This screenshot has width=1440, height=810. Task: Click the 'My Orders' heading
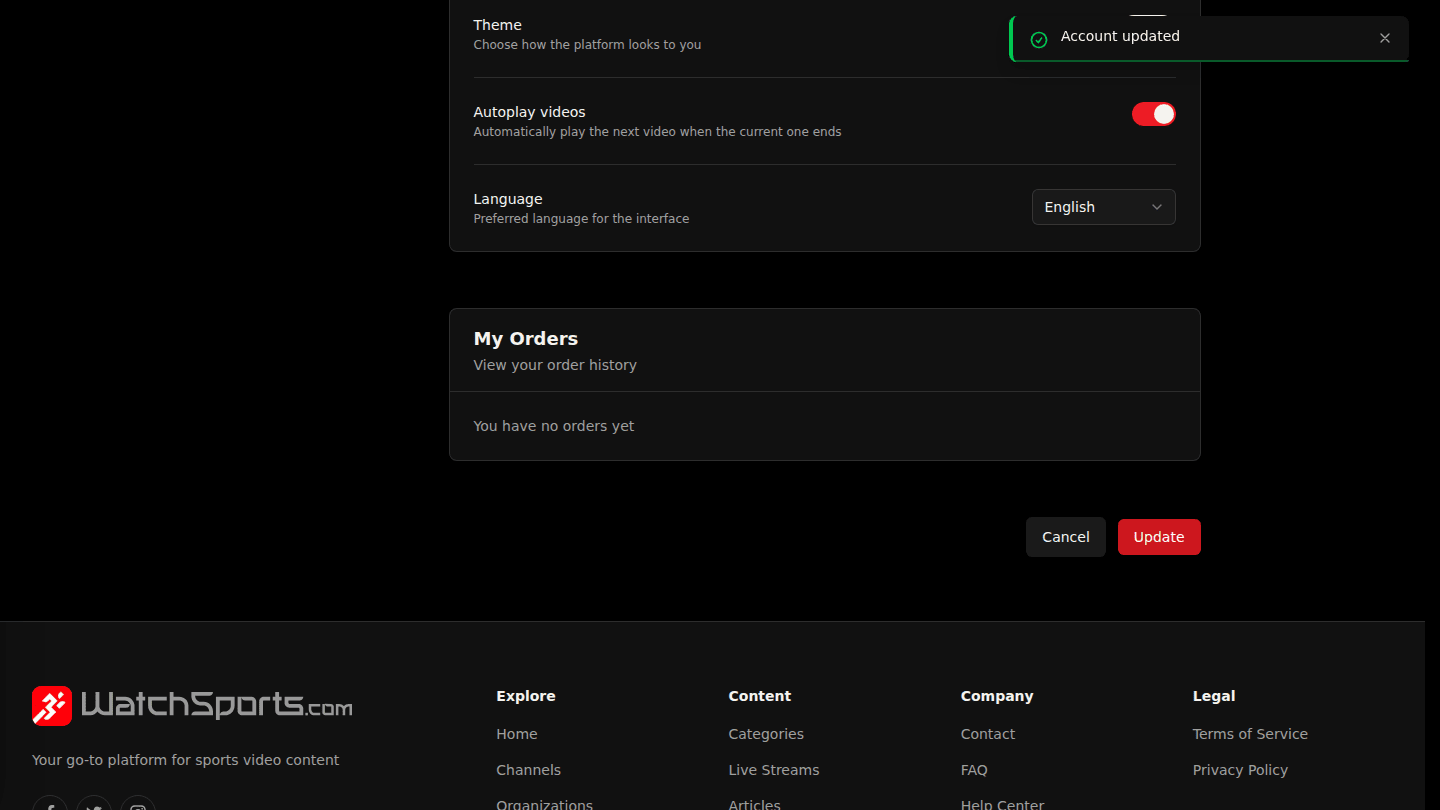click(x=526, y=339)
